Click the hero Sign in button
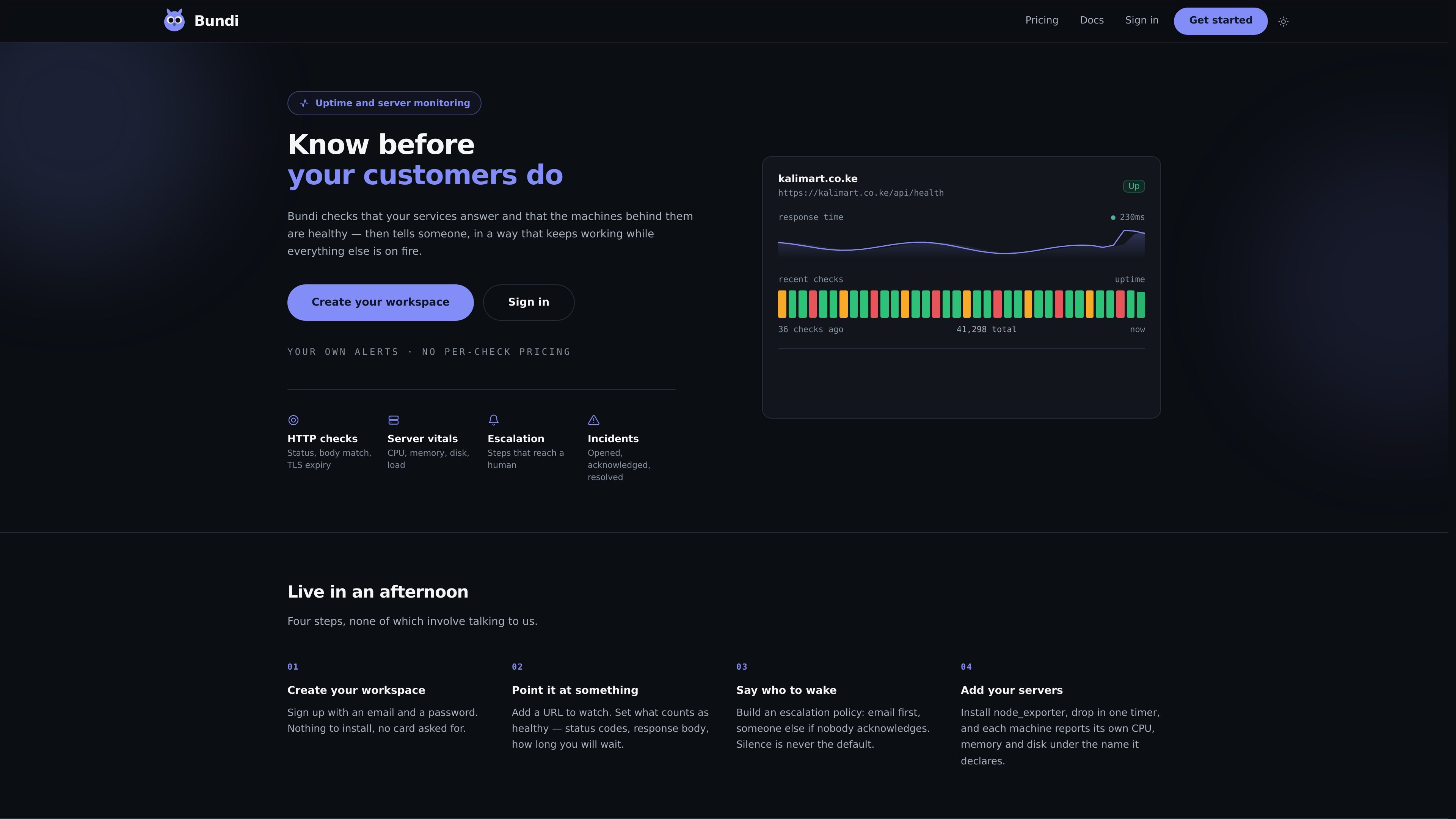Screen dimensions: 1456x819 coord(529,303)
